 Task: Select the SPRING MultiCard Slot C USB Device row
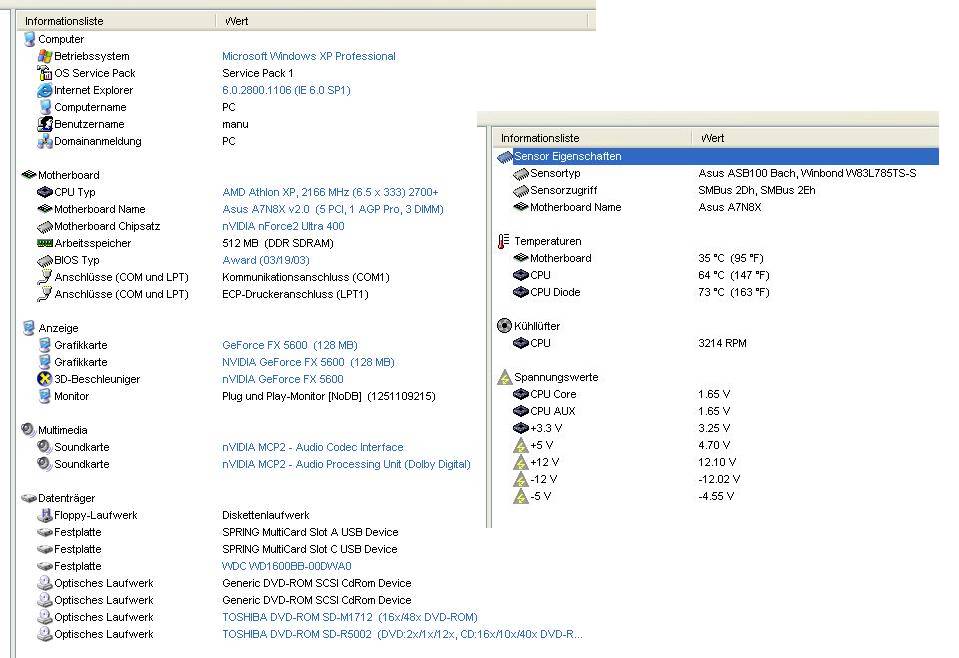309,549
